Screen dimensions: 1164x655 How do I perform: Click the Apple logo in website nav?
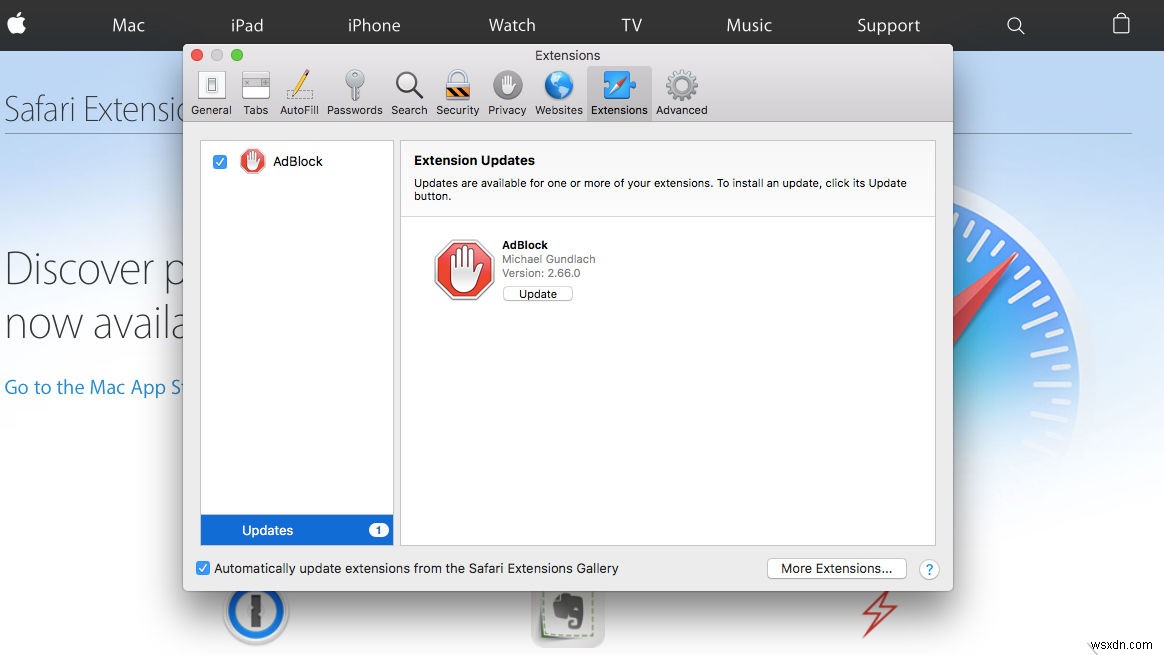pyautogui.click(x=17, y=24)
